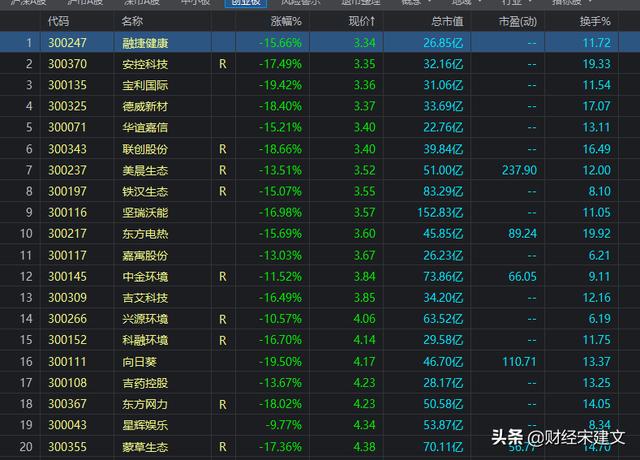Click the 66.05 P/E value
The width and height of the screenshot is (640, 460).
pyautogui.click(x=522, y=277)
